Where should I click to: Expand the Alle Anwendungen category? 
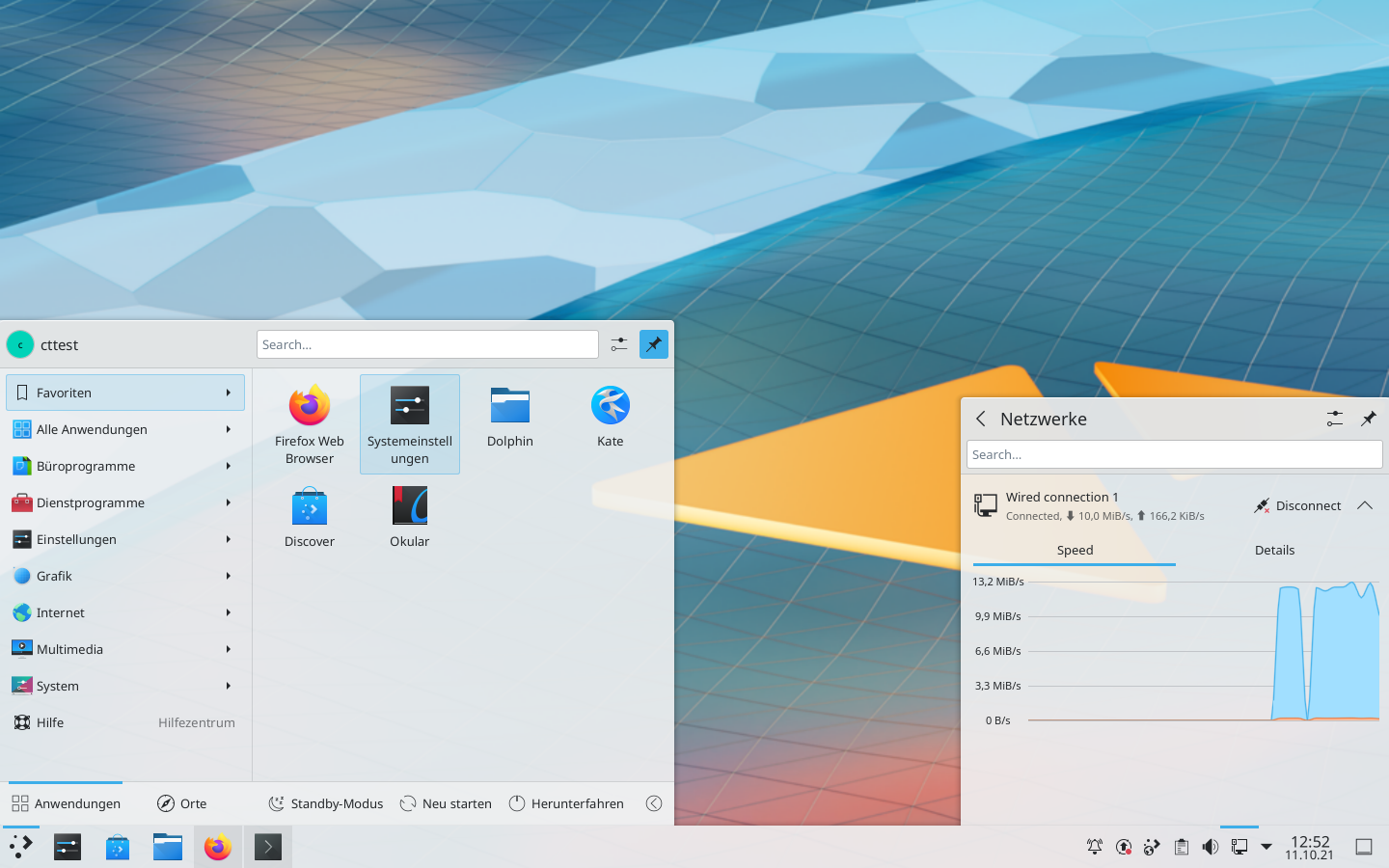pos(125,429)
